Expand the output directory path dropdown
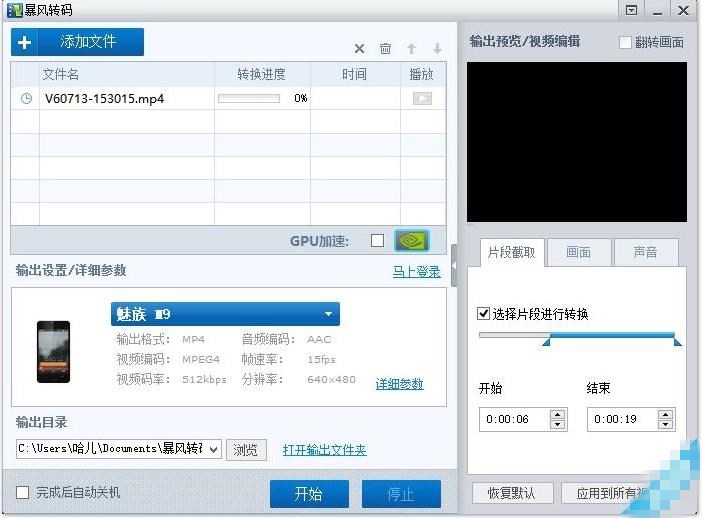Screen dimensions: 702x518 (214, 449)
